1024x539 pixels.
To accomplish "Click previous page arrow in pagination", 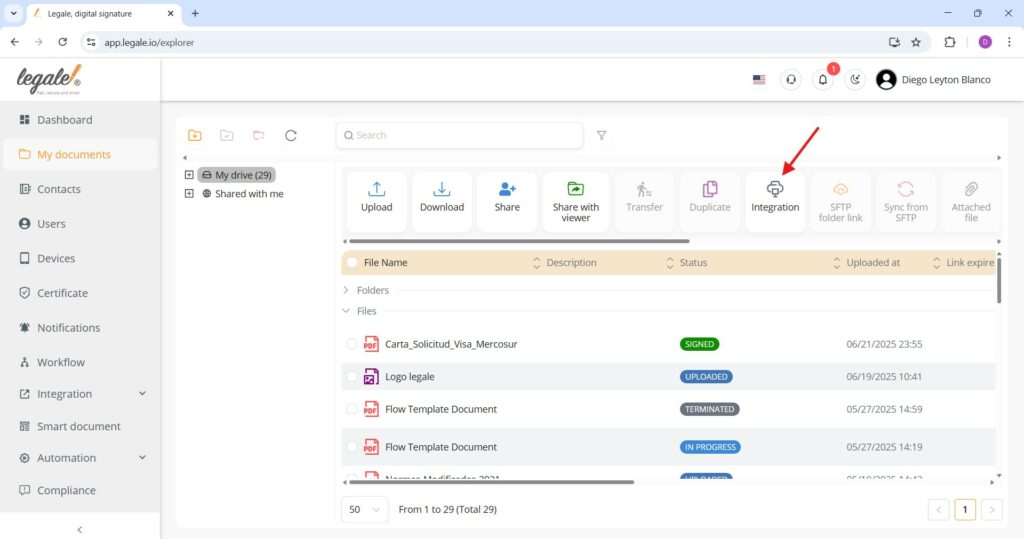I will [938, 510].
